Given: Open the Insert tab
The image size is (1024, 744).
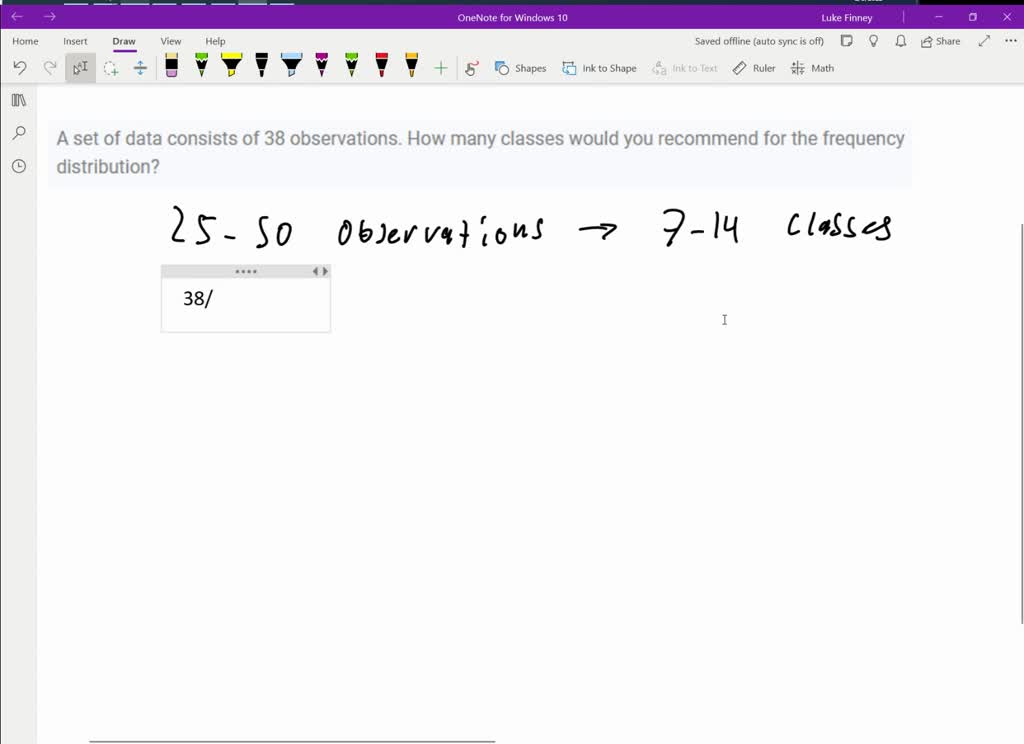Looking at the screenshot, I should [75, 41].
